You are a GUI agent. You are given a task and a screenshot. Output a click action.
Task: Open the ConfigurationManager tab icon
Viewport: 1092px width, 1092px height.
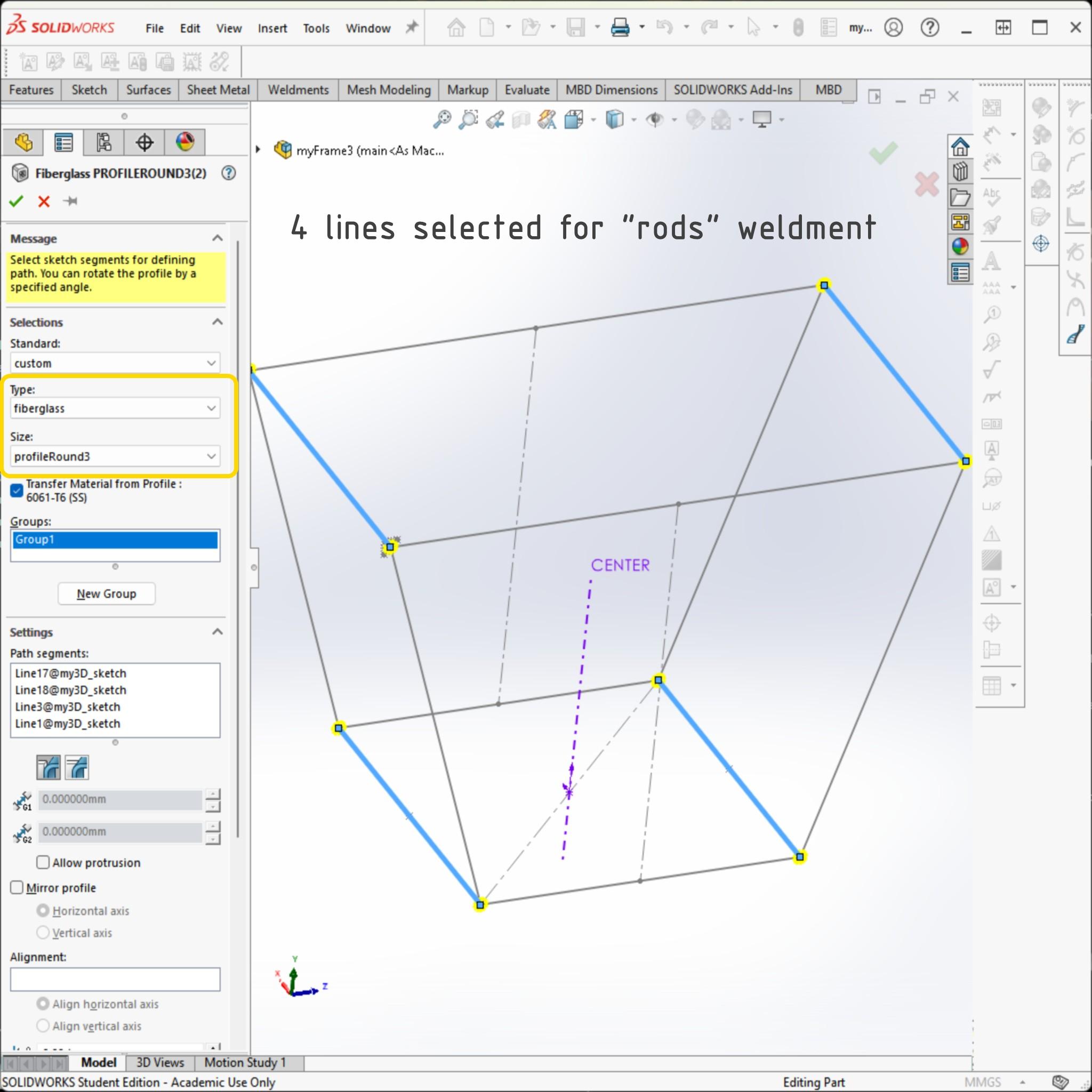click(x=103, y=142)
